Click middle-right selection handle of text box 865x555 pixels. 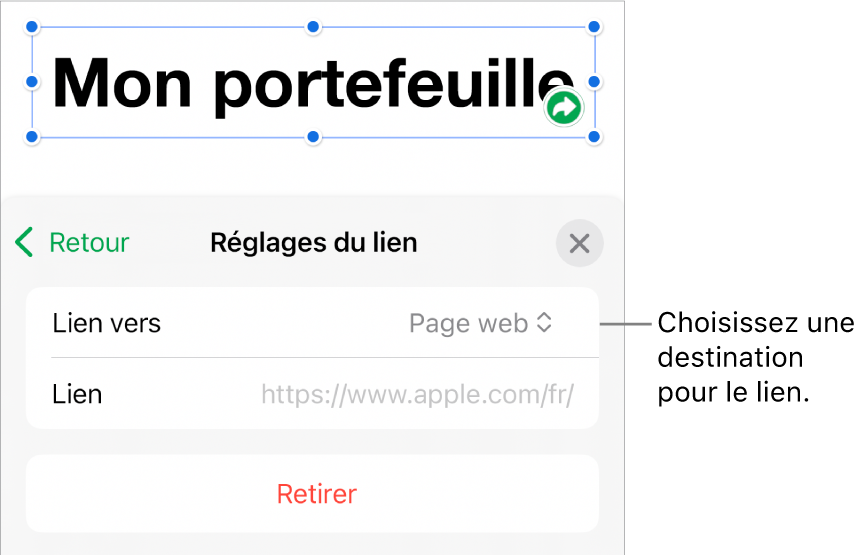click(595, 81)
